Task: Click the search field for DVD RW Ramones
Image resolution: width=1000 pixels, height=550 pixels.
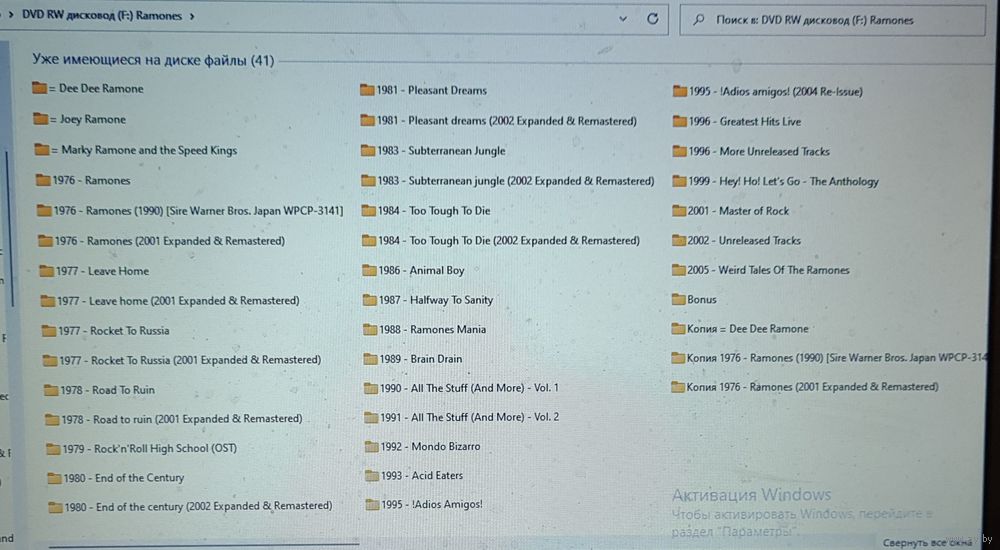Action: point(832,20)
